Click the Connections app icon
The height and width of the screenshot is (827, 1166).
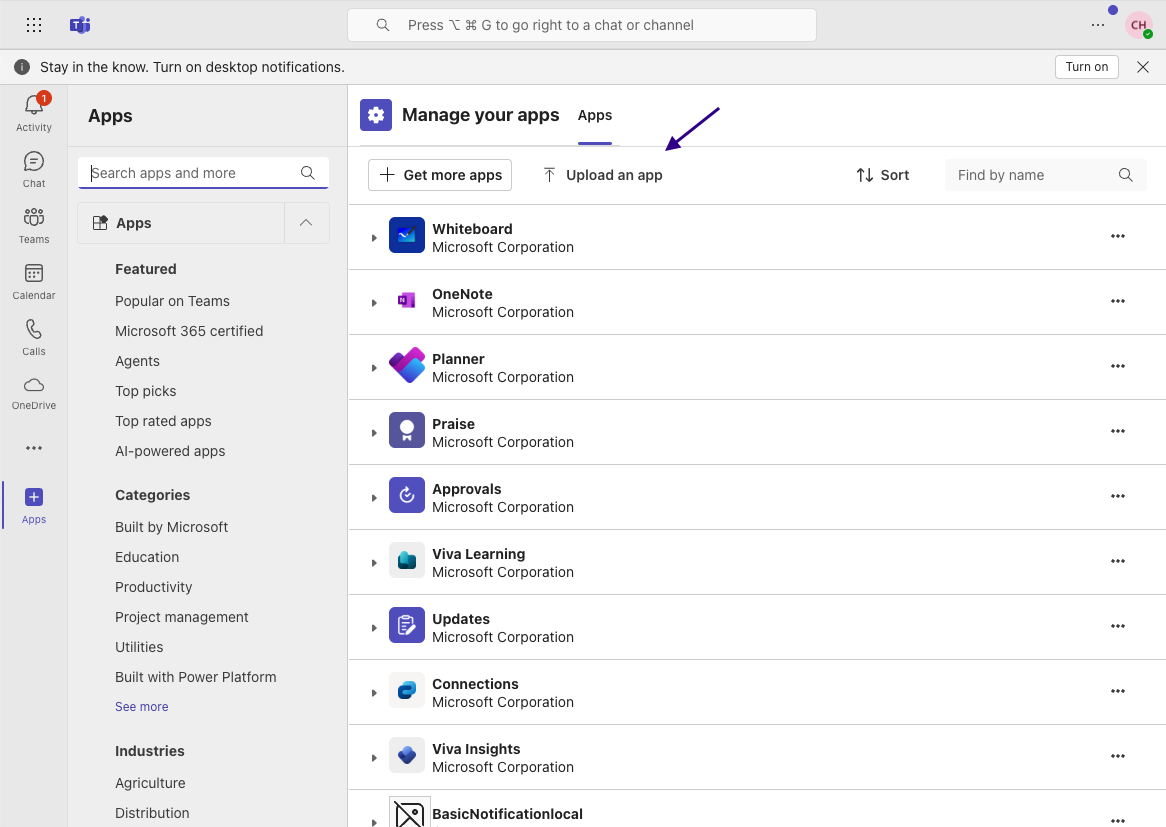tap(407, 690)
